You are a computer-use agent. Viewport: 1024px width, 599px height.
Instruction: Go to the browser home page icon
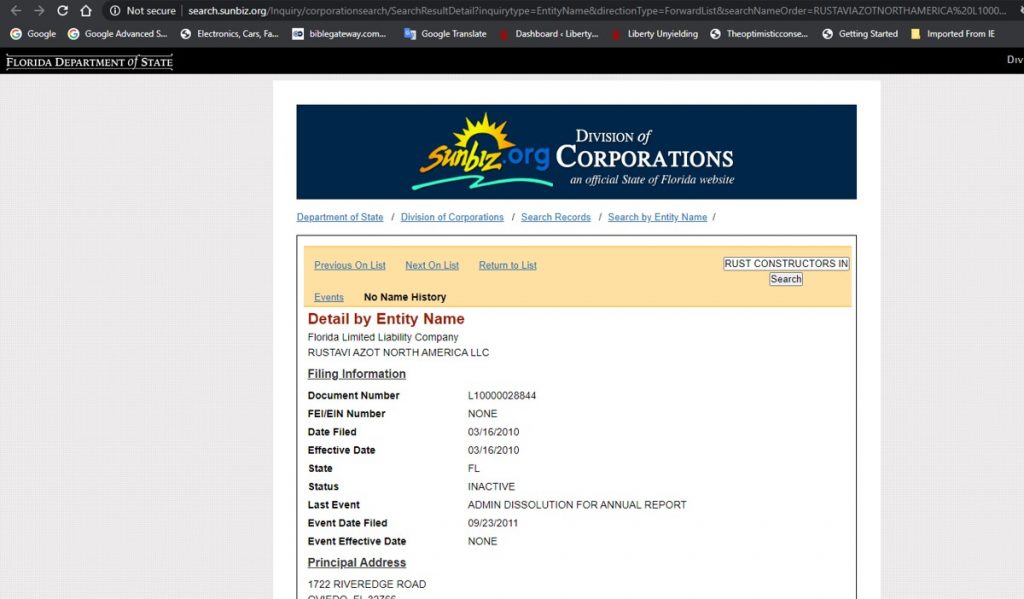[86, 10]
